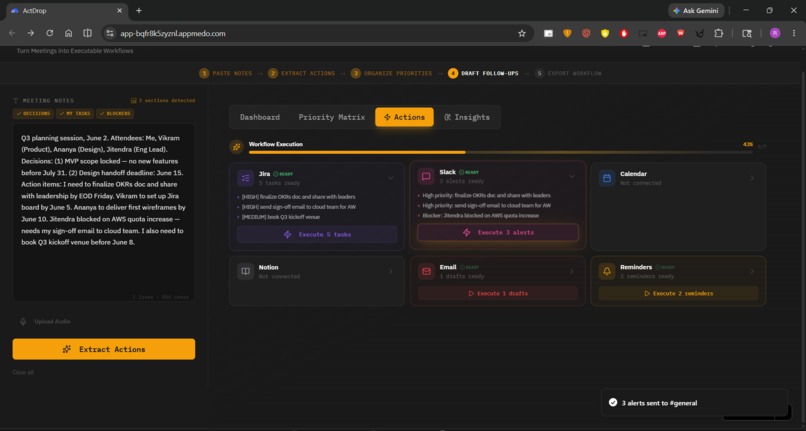This screenshot has height=431, width=806.
Task: Collapse the Slack card chevron
Action: coord(572,177)
